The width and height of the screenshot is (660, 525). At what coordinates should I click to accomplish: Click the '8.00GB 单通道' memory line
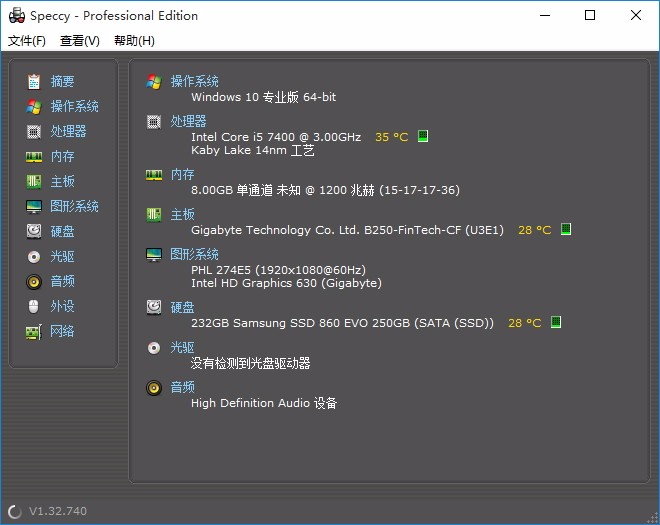325,190
